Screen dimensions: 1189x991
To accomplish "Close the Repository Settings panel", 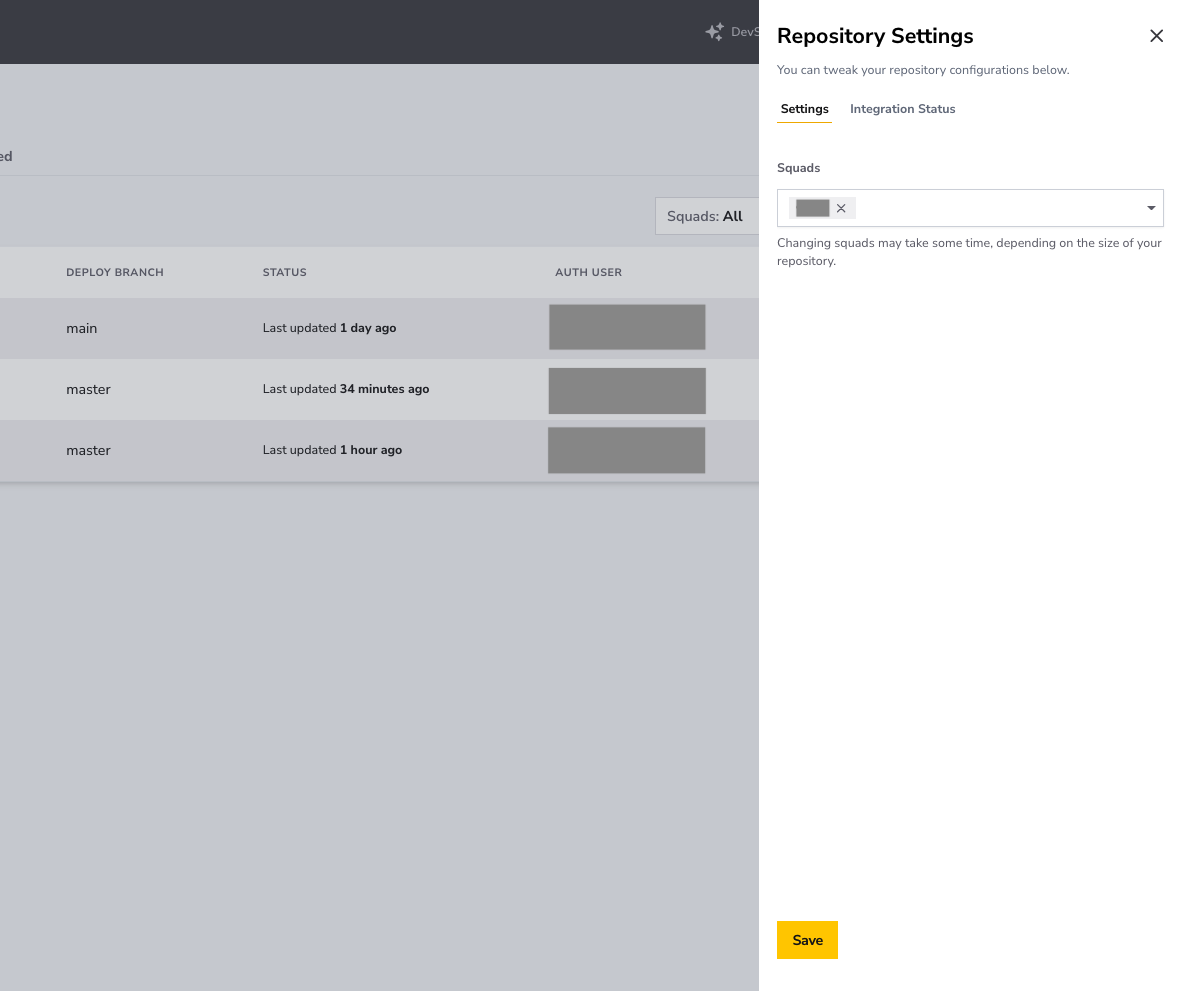I will [1156, 36].
